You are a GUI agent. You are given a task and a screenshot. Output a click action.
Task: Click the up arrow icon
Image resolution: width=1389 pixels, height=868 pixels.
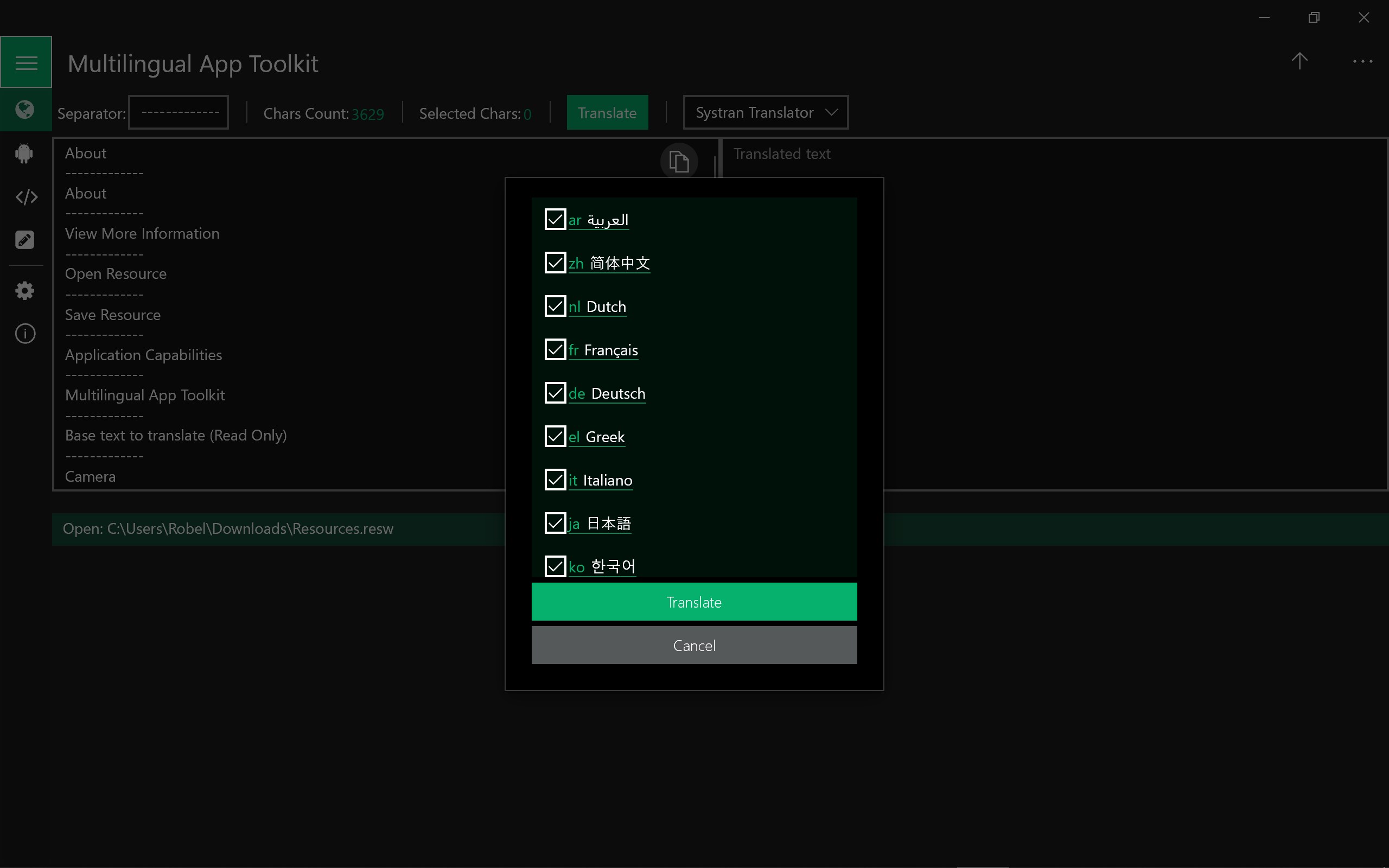coord(1299,61)
